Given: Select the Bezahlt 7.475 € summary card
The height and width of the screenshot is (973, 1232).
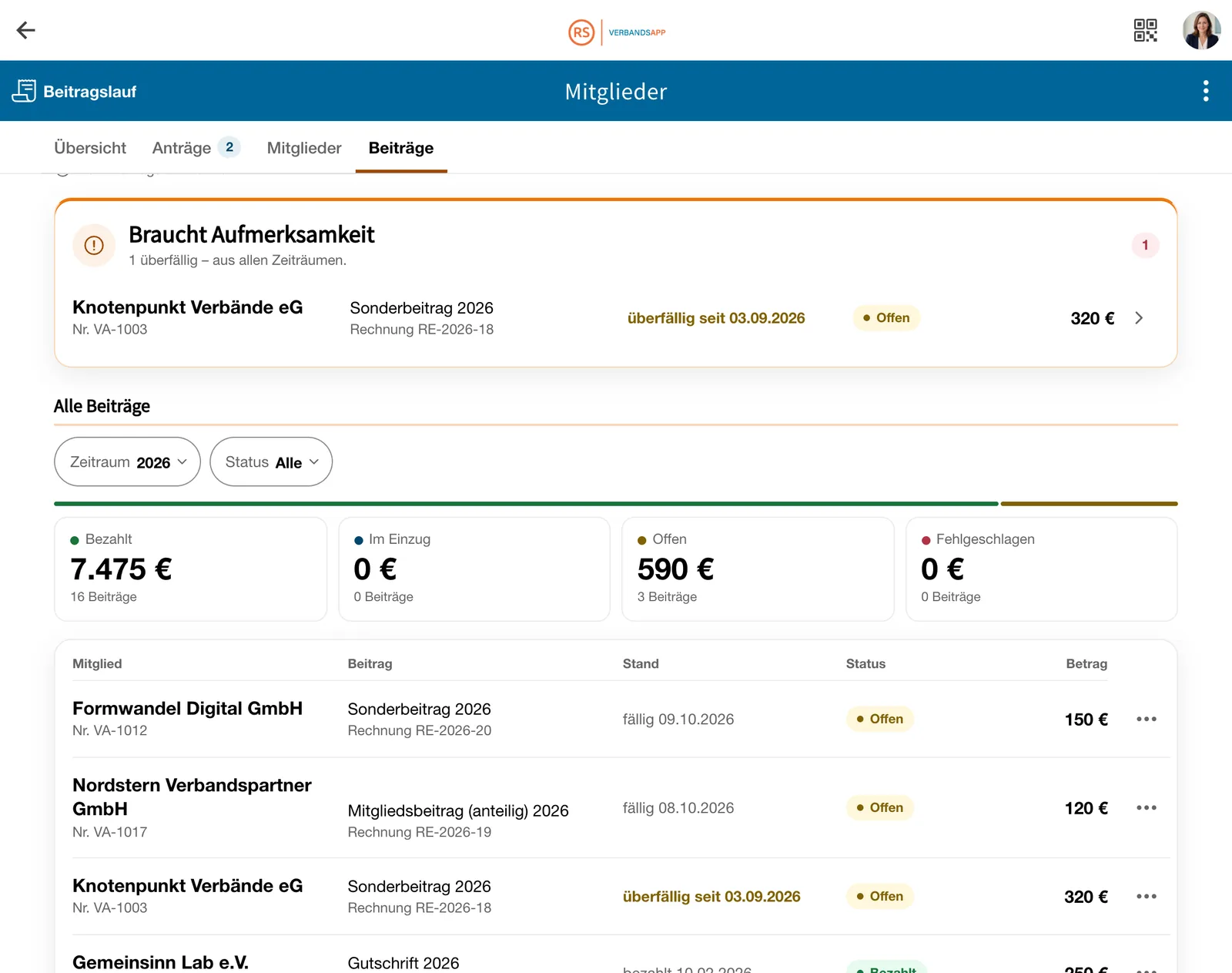Looking at the screenshot, I should pos(191,569).
